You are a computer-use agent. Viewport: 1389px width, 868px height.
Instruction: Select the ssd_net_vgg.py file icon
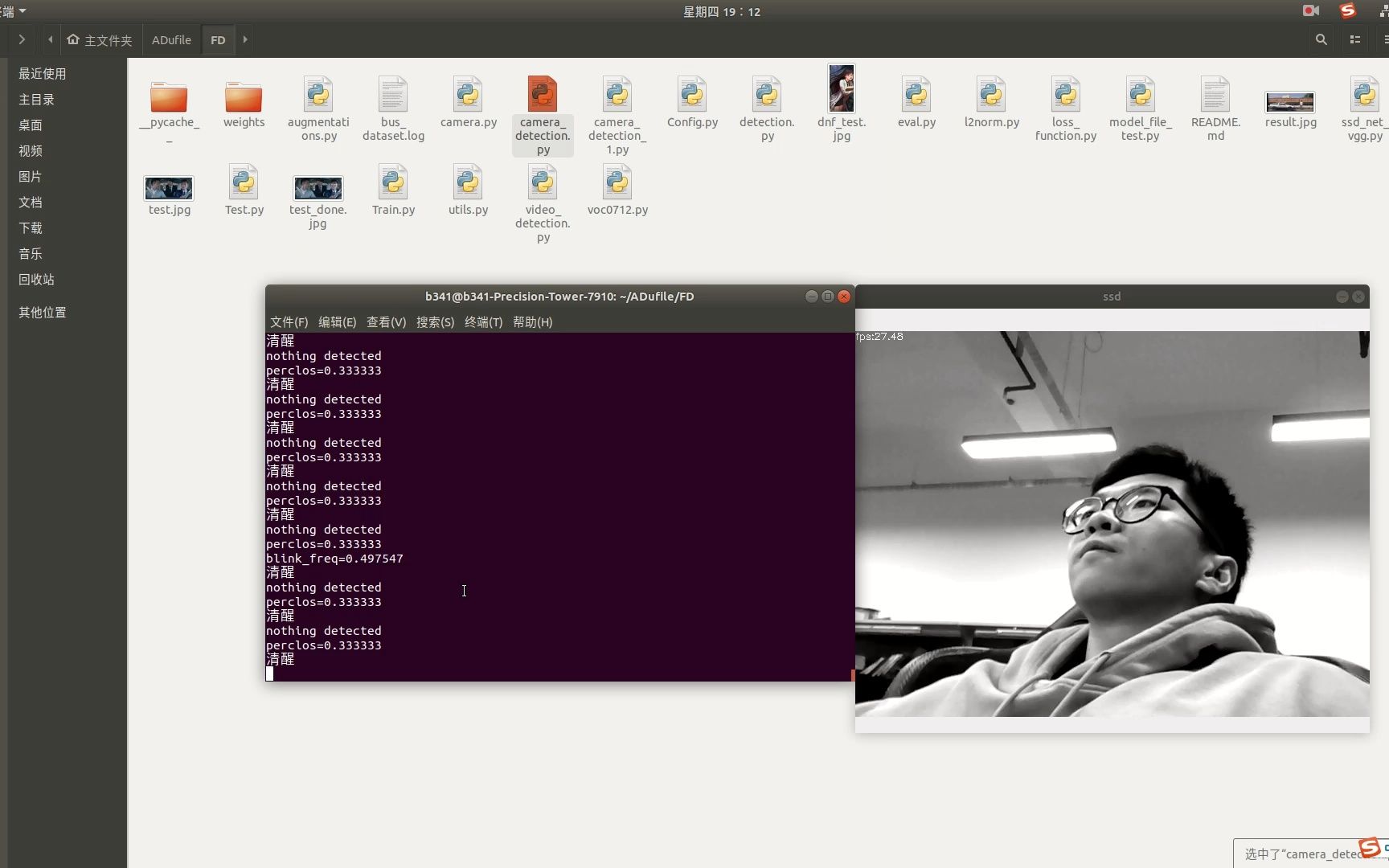(x=1365, y=95)
